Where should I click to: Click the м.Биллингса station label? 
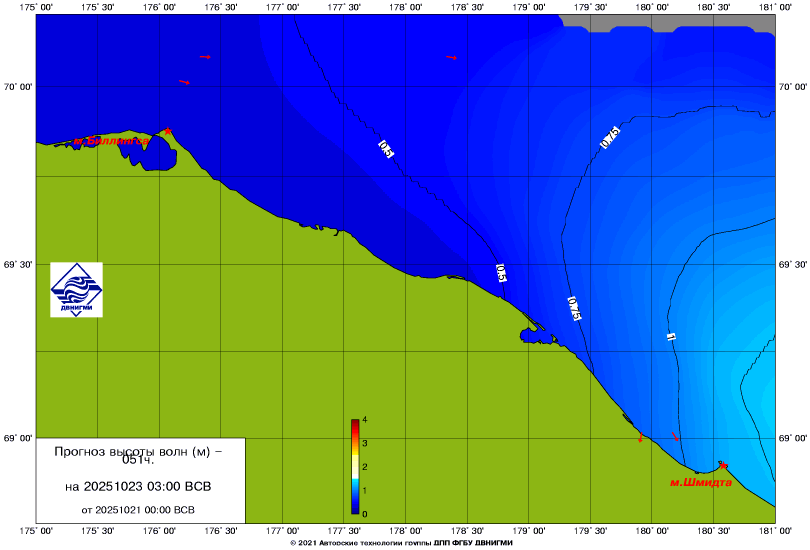click(110, 141)
